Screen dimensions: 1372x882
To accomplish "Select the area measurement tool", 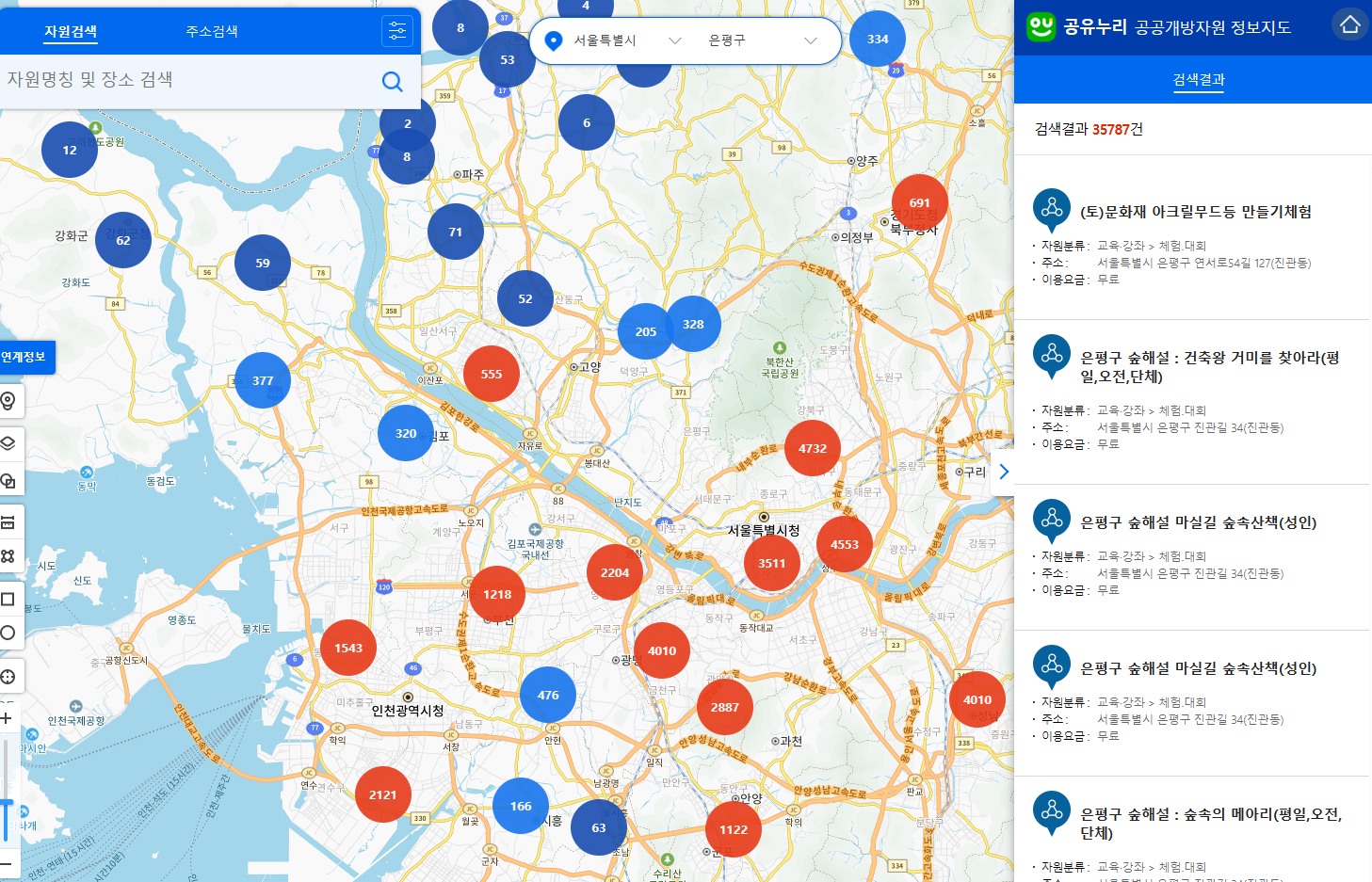I will (x=8, y=556).
